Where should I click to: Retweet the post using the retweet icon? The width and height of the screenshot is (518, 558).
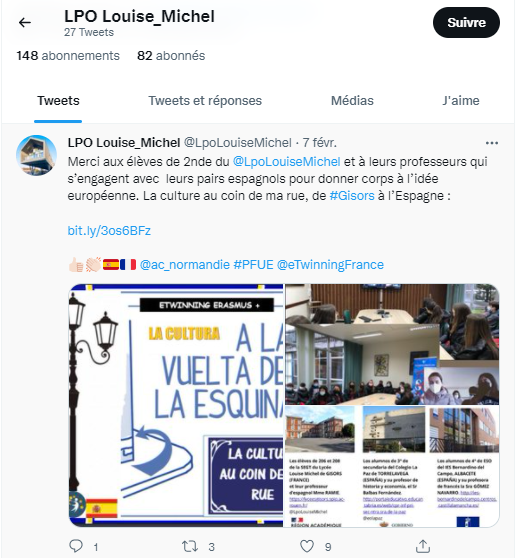190,546
